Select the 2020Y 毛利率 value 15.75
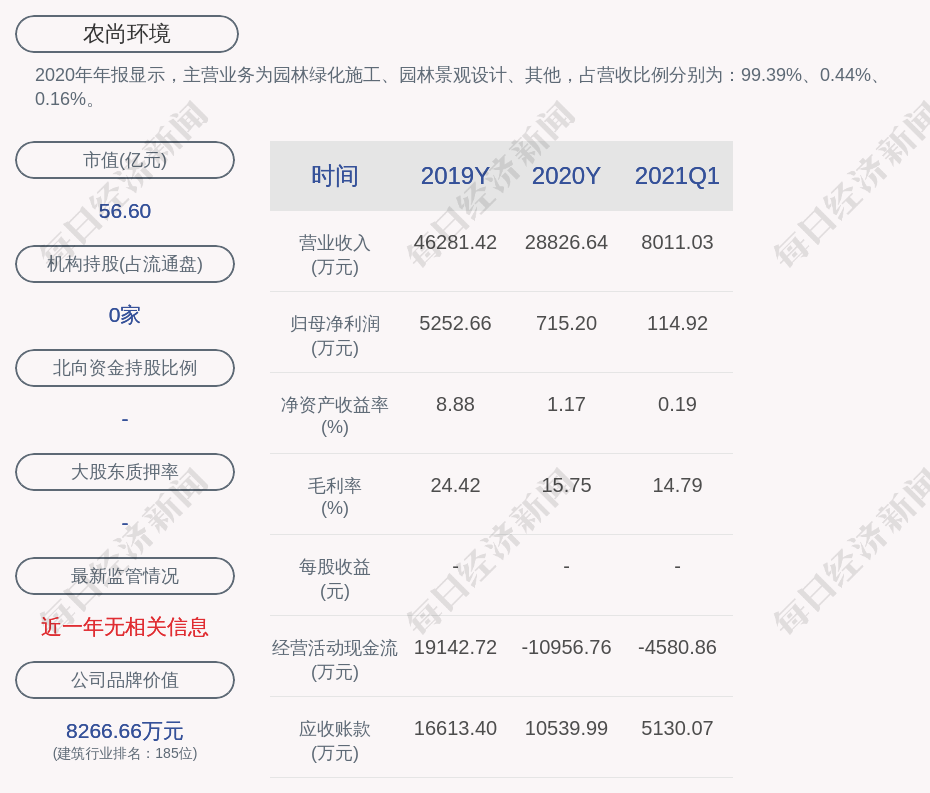 point(566,485)
